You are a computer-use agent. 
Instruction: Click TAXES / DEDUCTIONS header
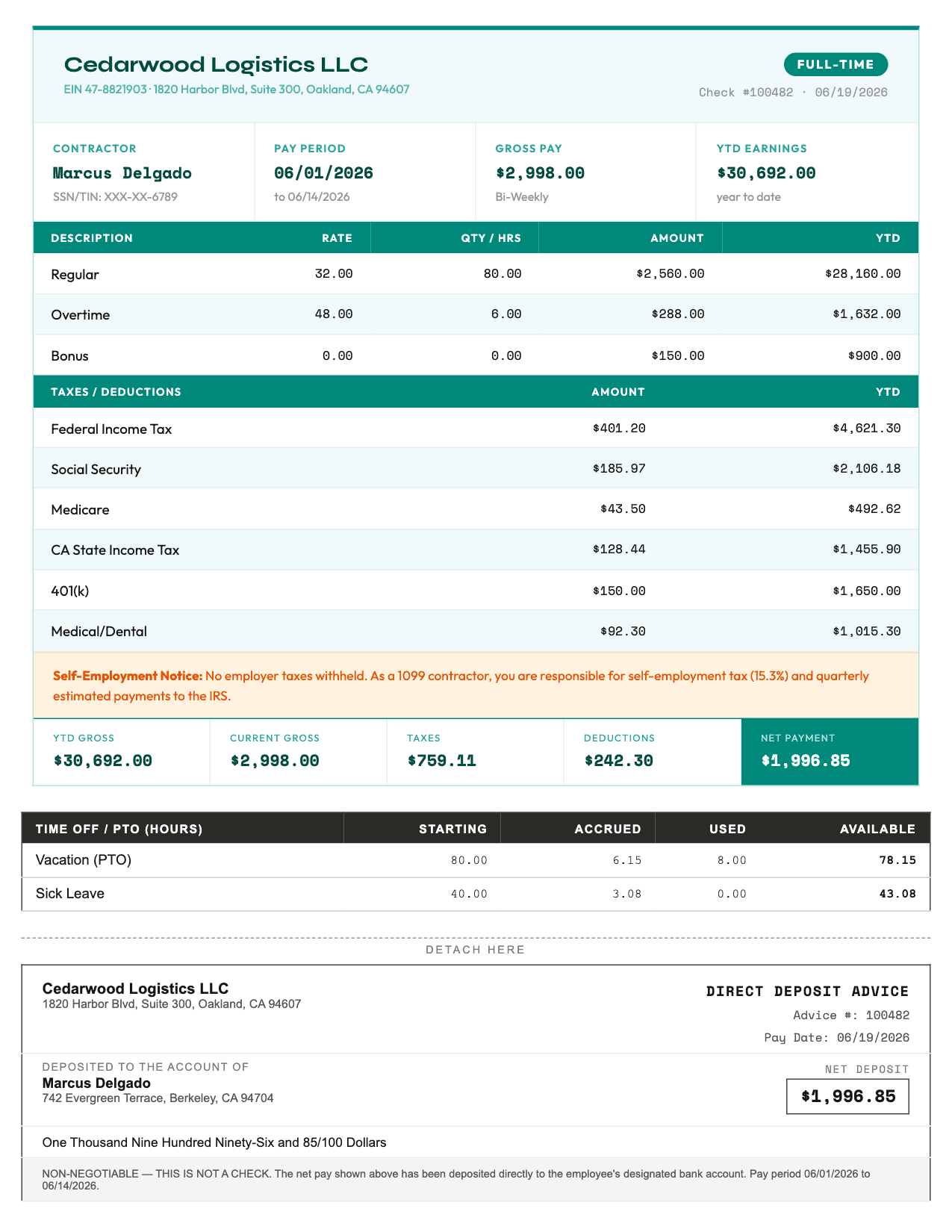(116, 392)
